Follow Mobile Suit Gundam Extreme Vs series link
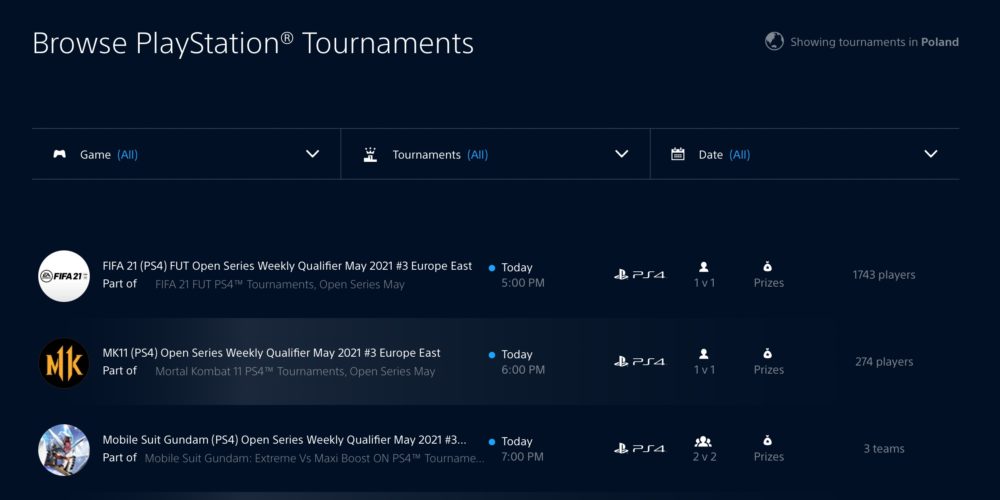1000x500 pixels. point(314,458)
